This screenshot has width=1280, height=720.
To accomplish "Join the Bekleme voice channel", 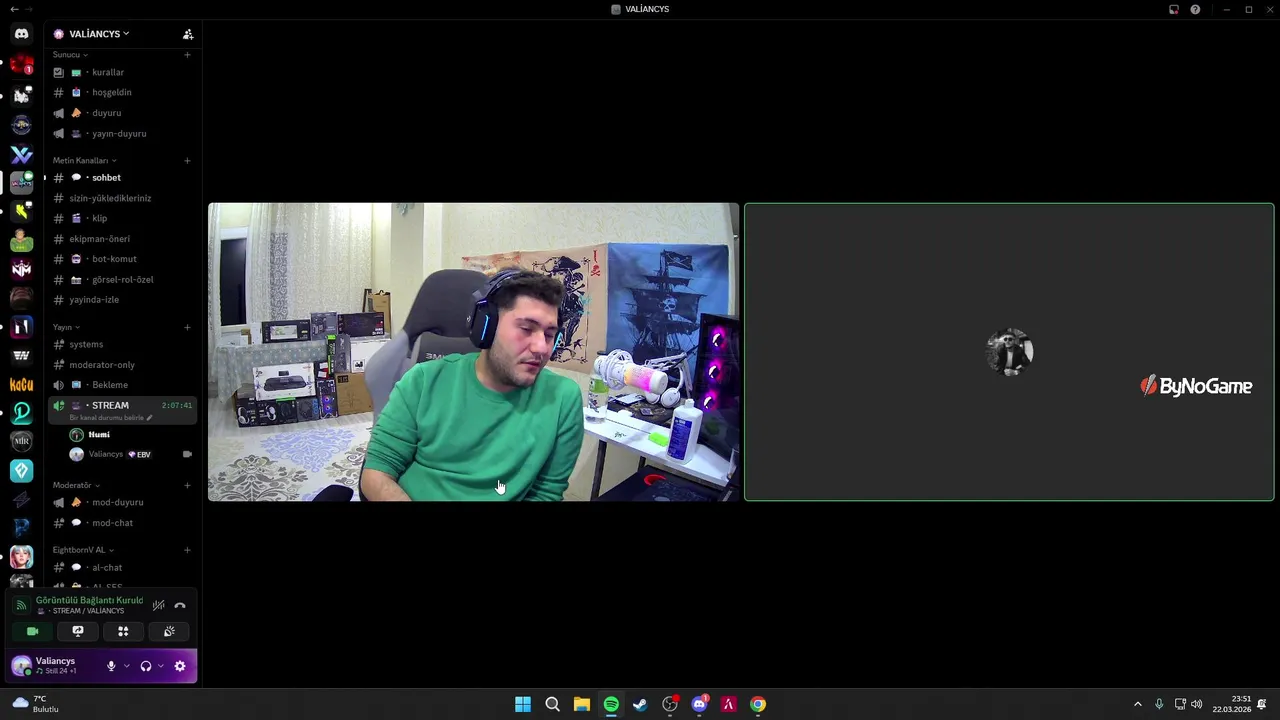I will point(122,385).
